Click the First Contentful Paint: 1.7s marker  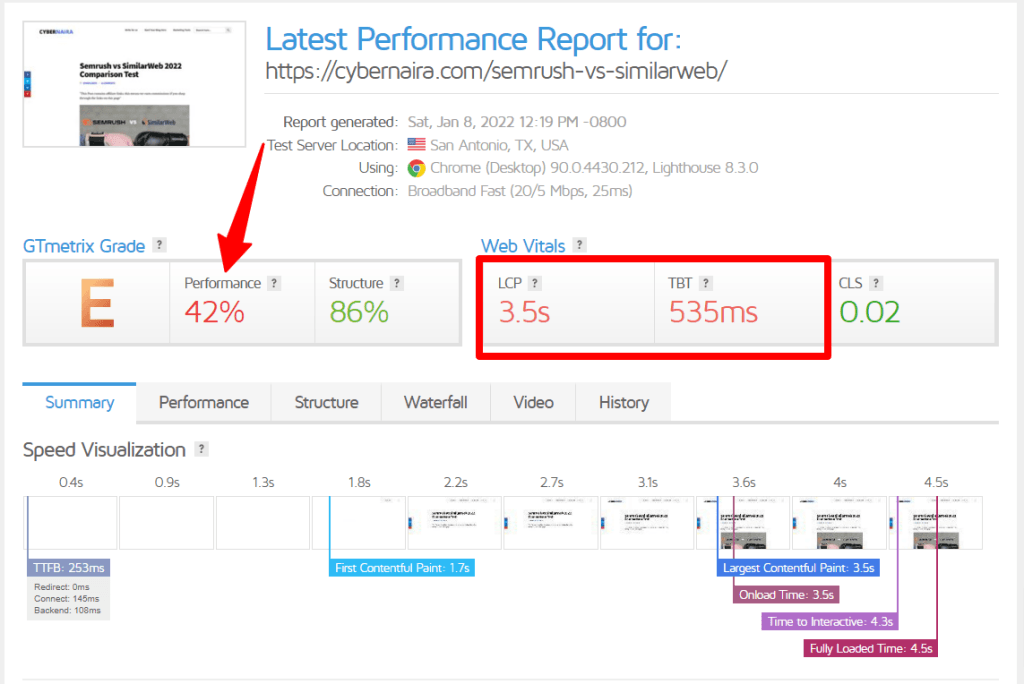pyautogui.click(x=402, y=568)
